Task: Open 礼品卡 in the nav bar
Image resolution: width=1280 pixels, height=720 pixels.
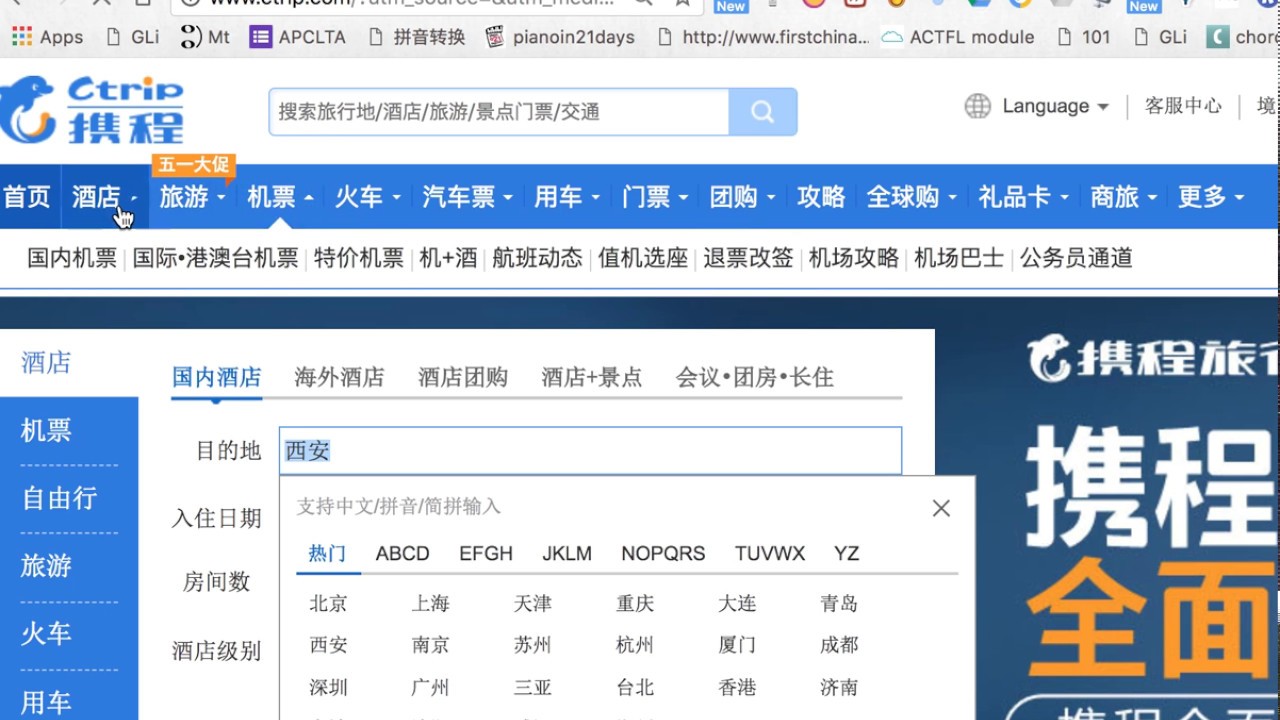Action: pyautogui.click(x=1015, y=197)
